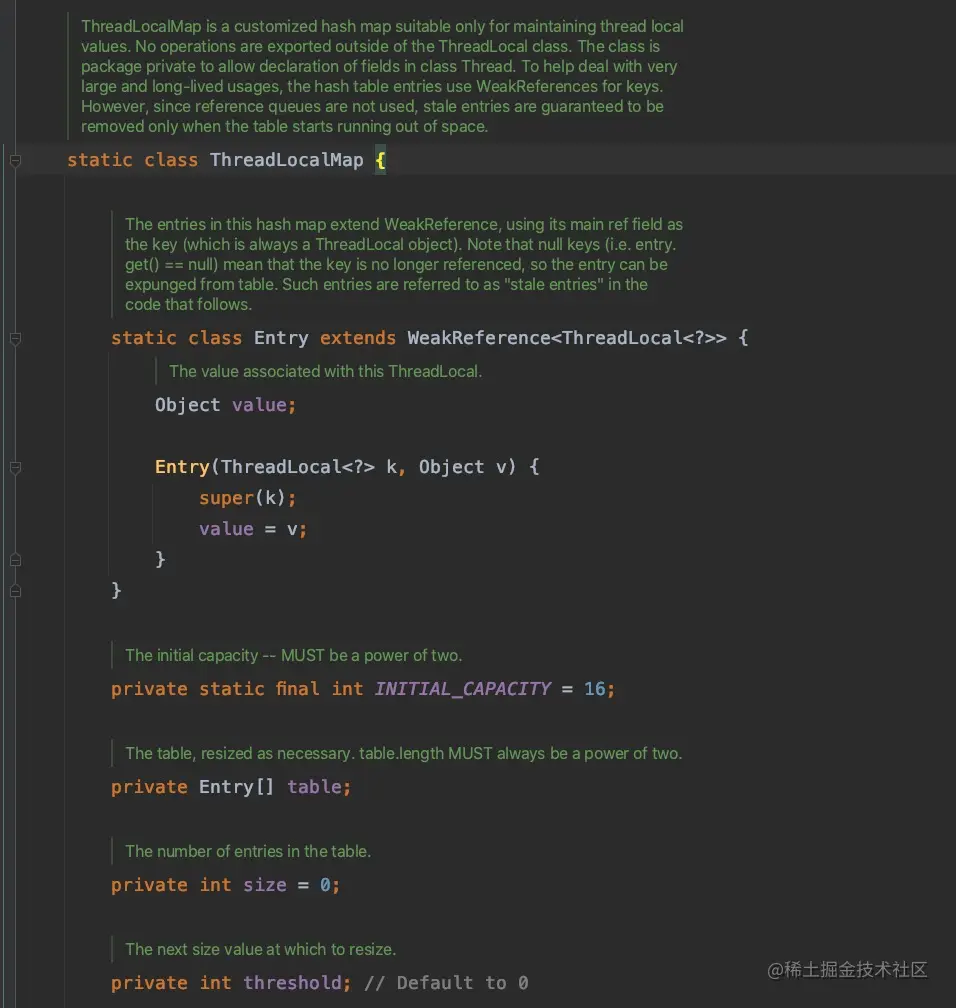
Task: Click WeakReference in the Entry declaration
Action: 478,338
